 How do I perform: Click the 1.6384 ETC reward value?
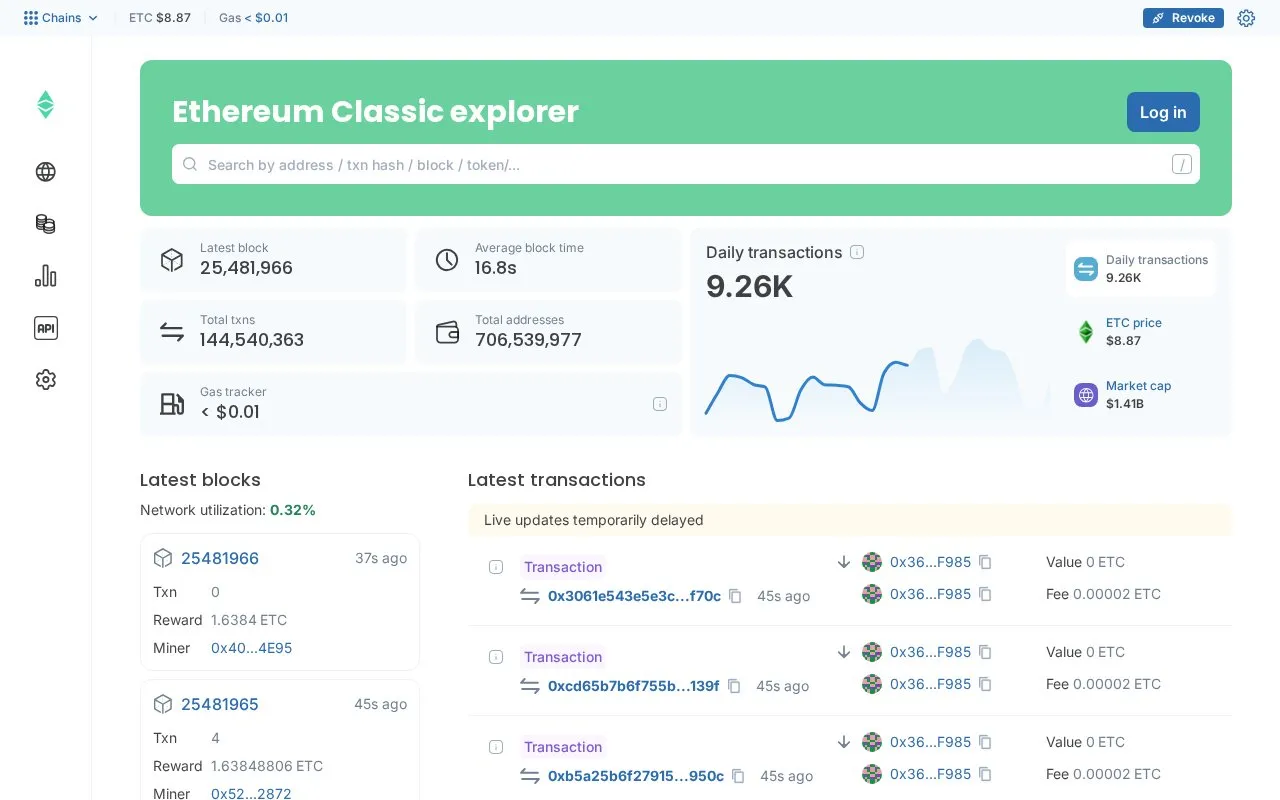249,620
